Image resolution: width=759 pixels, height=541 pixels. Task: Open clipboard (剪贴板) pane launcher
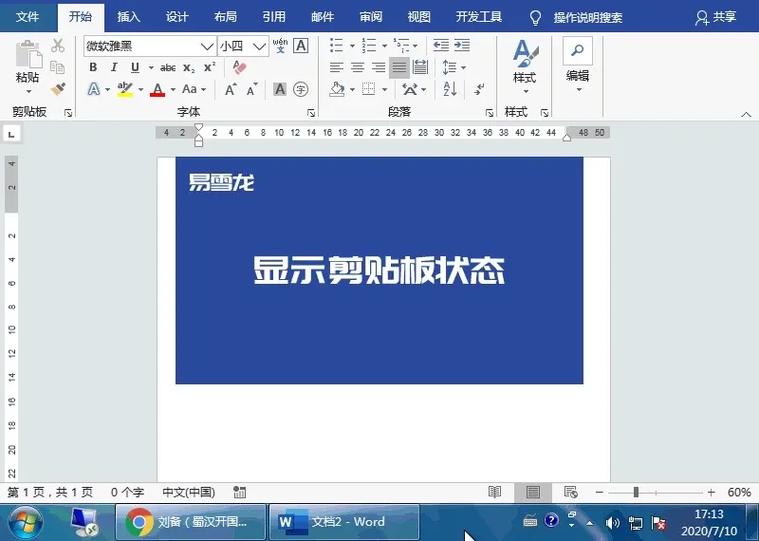68,113
